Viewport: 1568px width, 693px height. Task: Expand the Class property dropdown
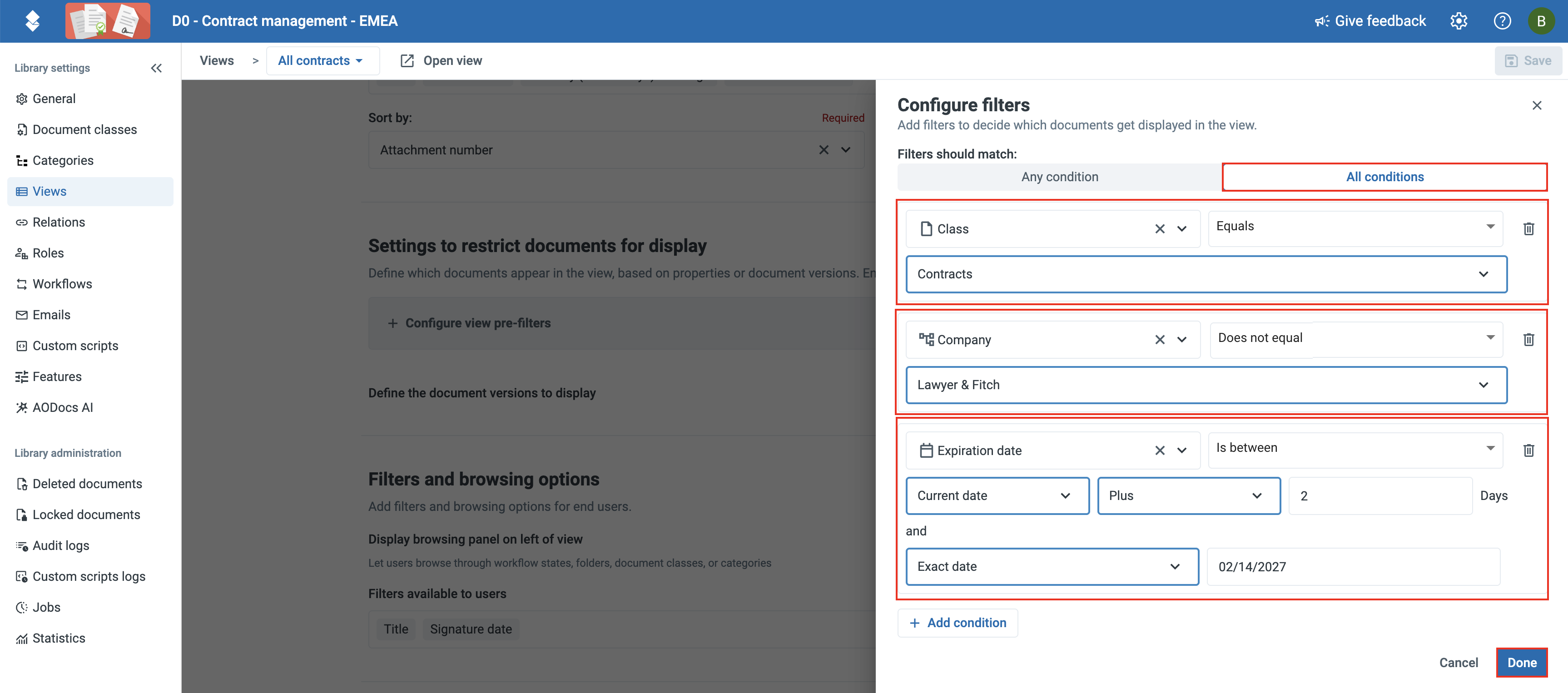coord(1181,229)
